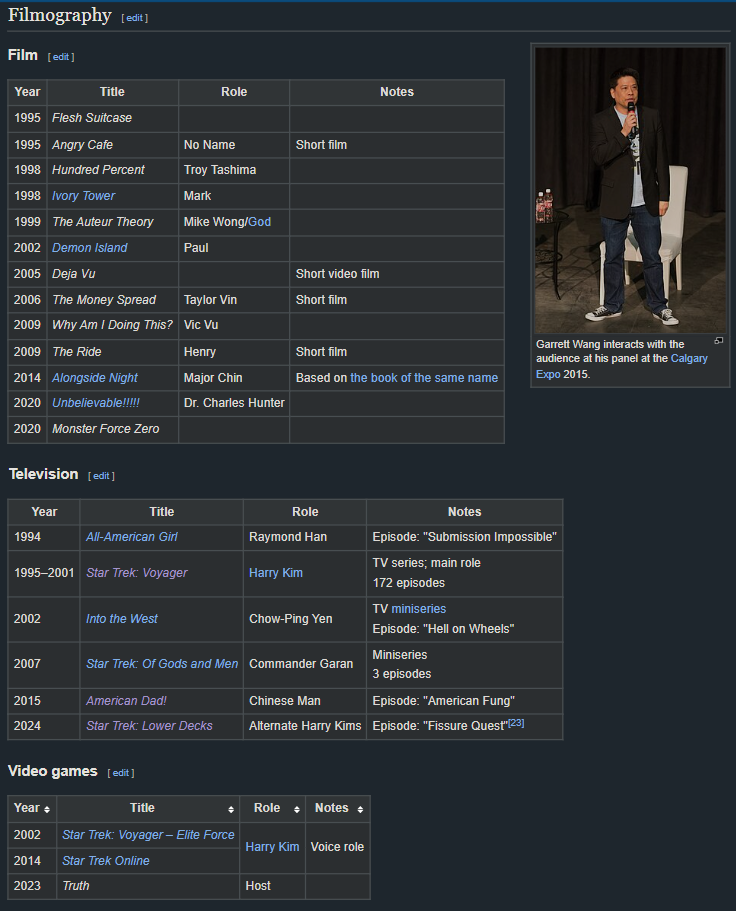Select 'Major Chin' role cell
Viewport: 736px width, 911px height.
pyautogui.click(x=234, y=378)
